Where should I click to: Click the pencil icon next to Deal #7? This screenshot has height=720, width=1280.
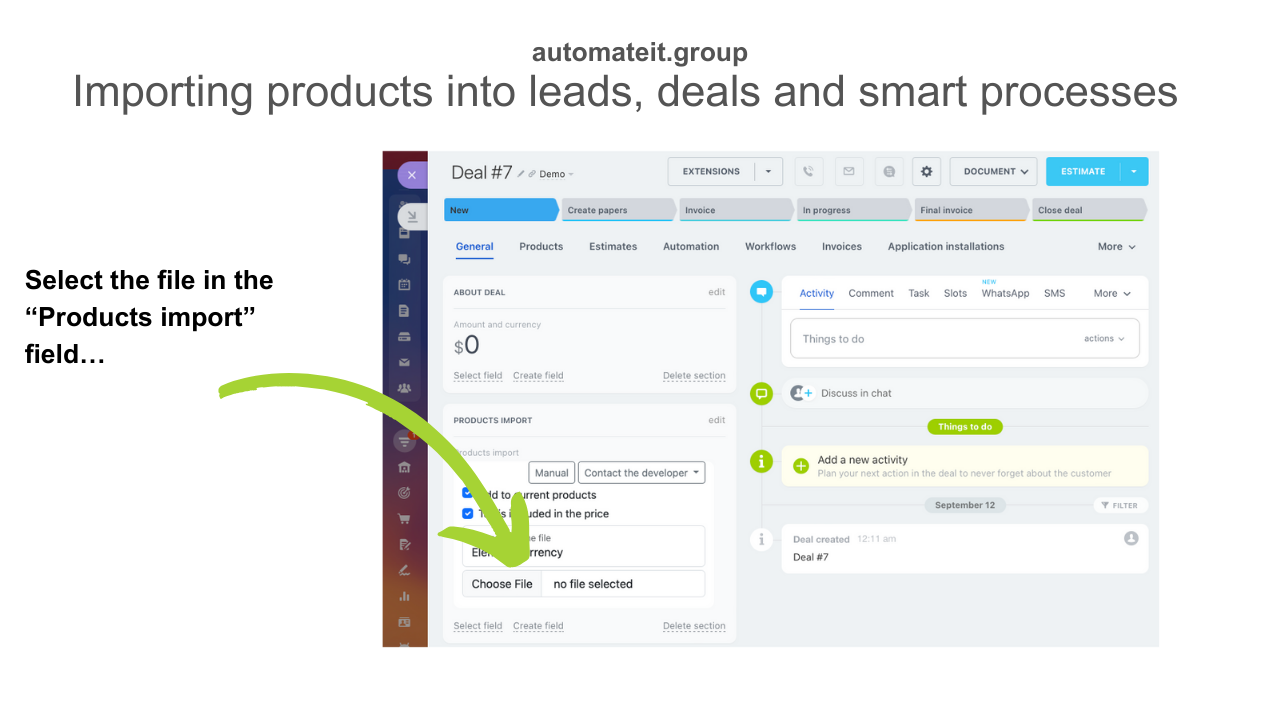coord(521,174)
